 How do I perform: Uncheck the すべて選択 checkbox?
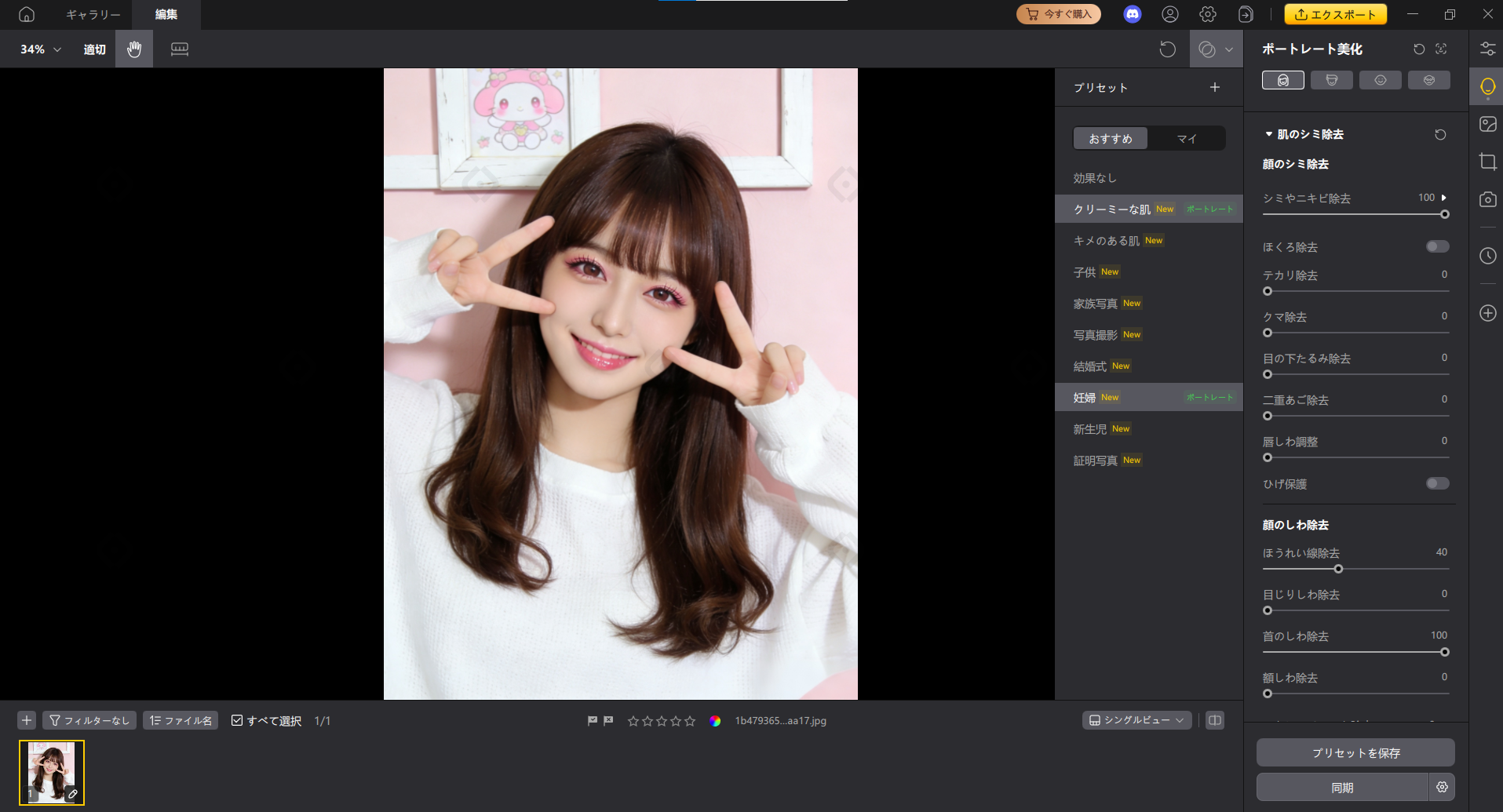point(238,719)
